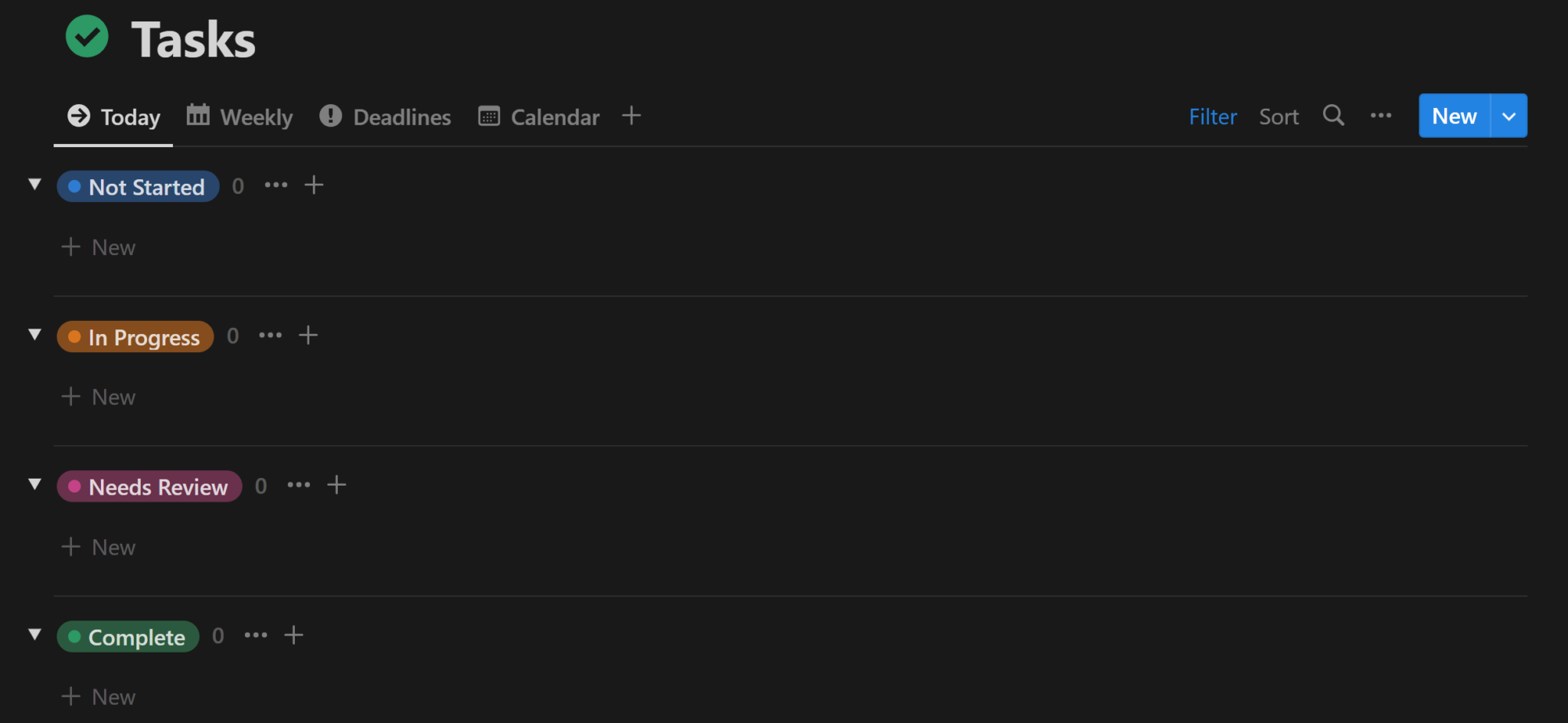Open Not Started group options ellipsis

click(x=276, y=185)
